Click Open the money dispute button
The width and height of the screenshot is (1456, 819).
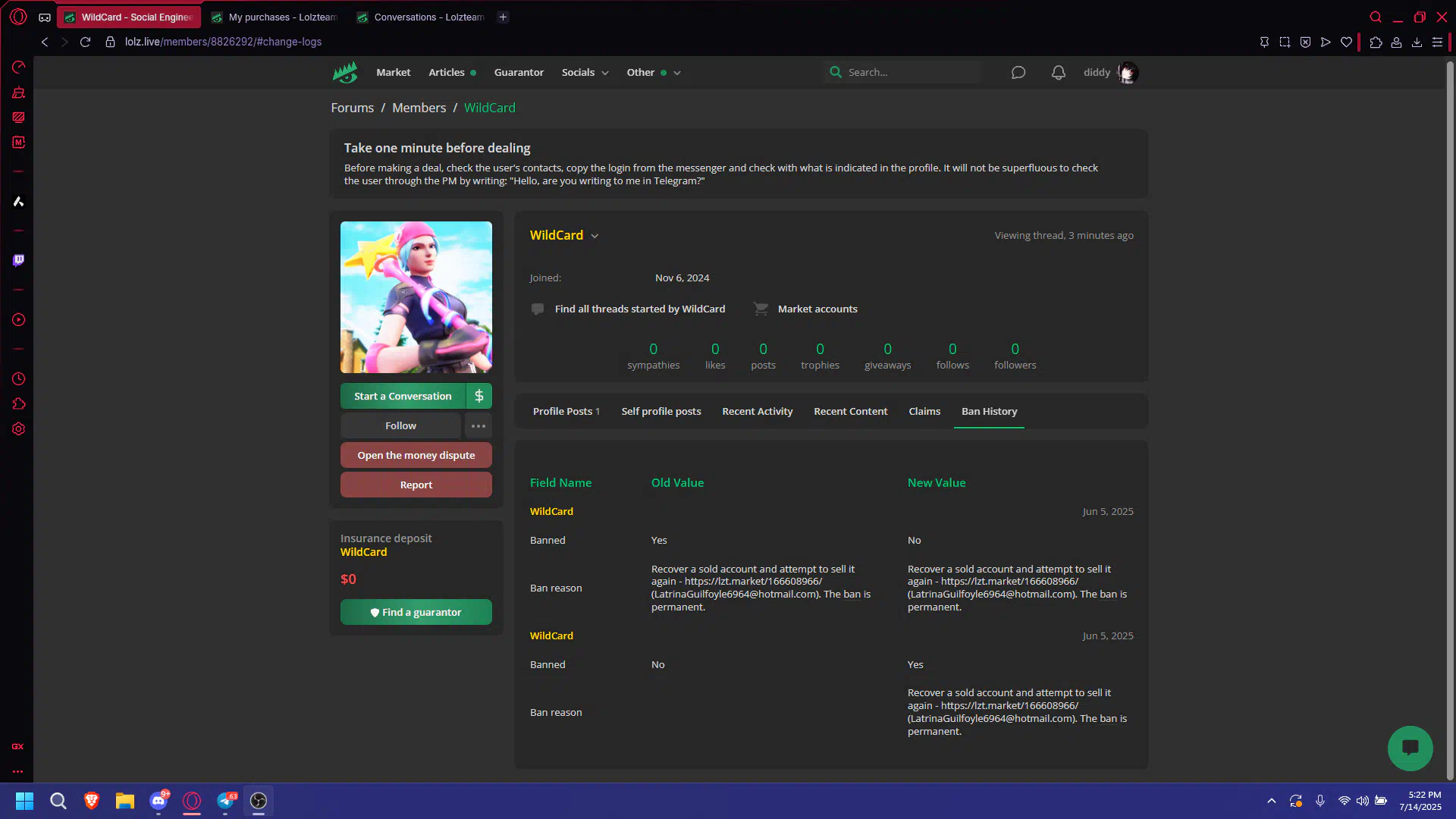click(416, 455)
